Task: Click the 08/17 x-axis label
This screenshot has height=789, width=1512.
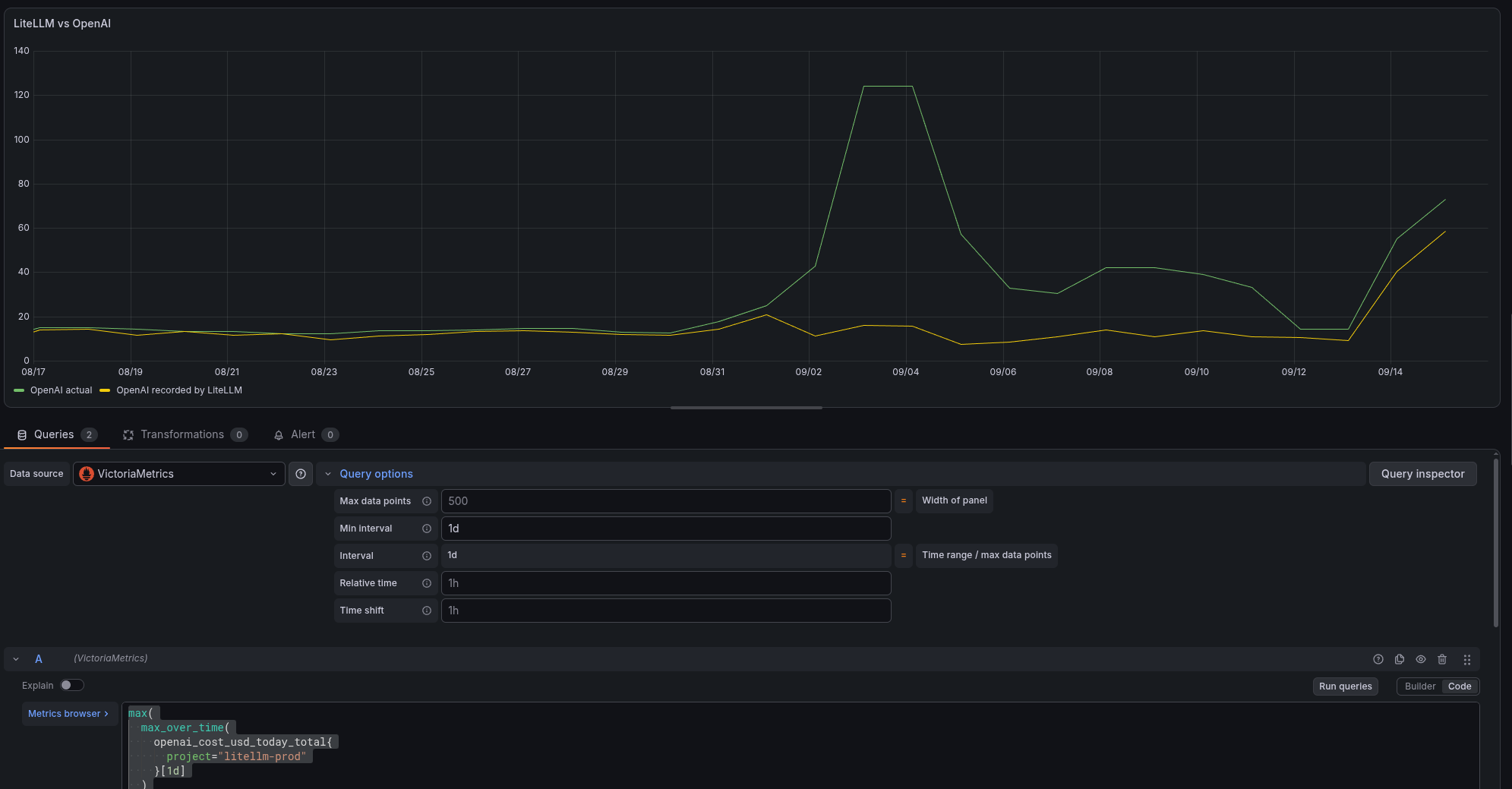Action: tap(33, 372)
